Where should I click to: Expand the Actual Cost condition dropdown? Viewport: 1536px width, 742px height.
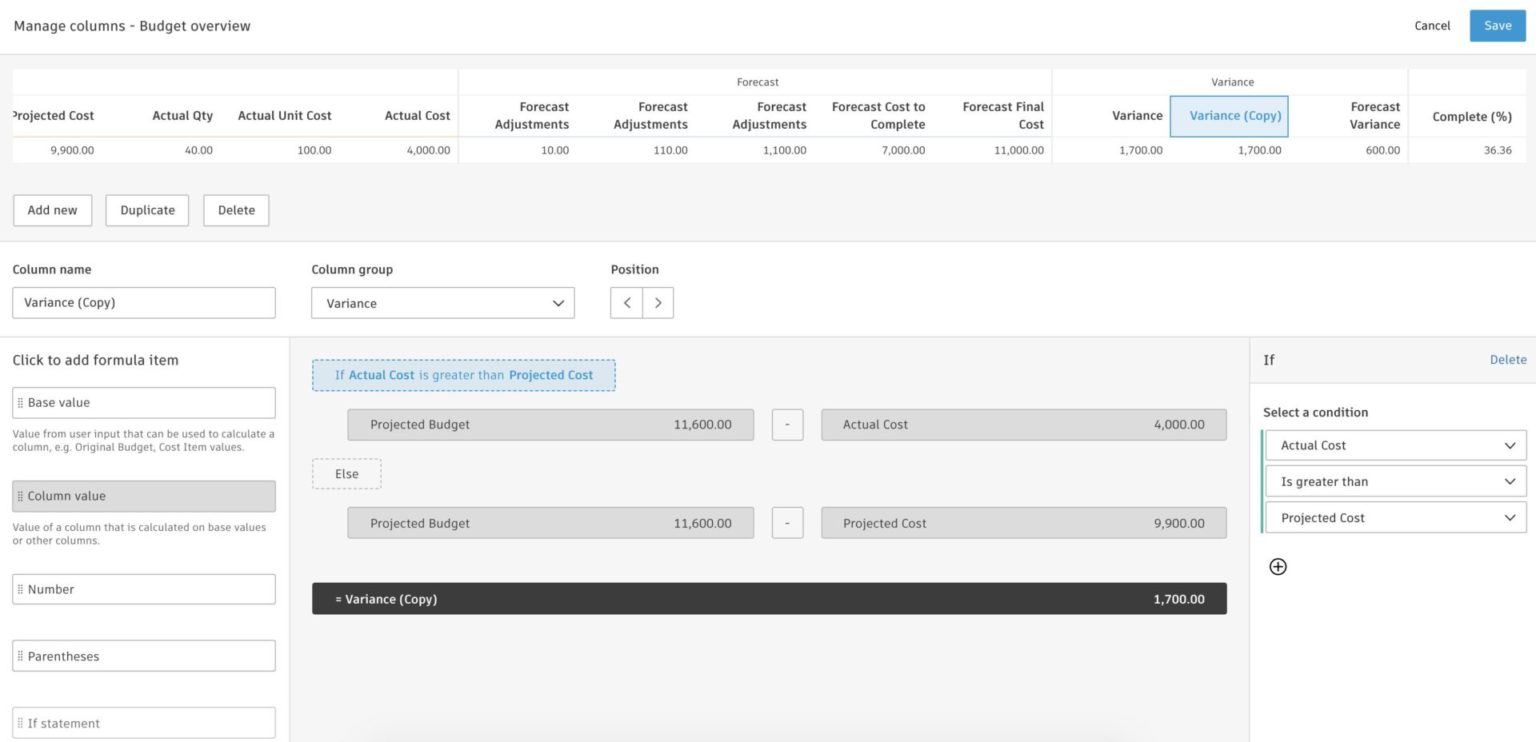click(1396, 445)
